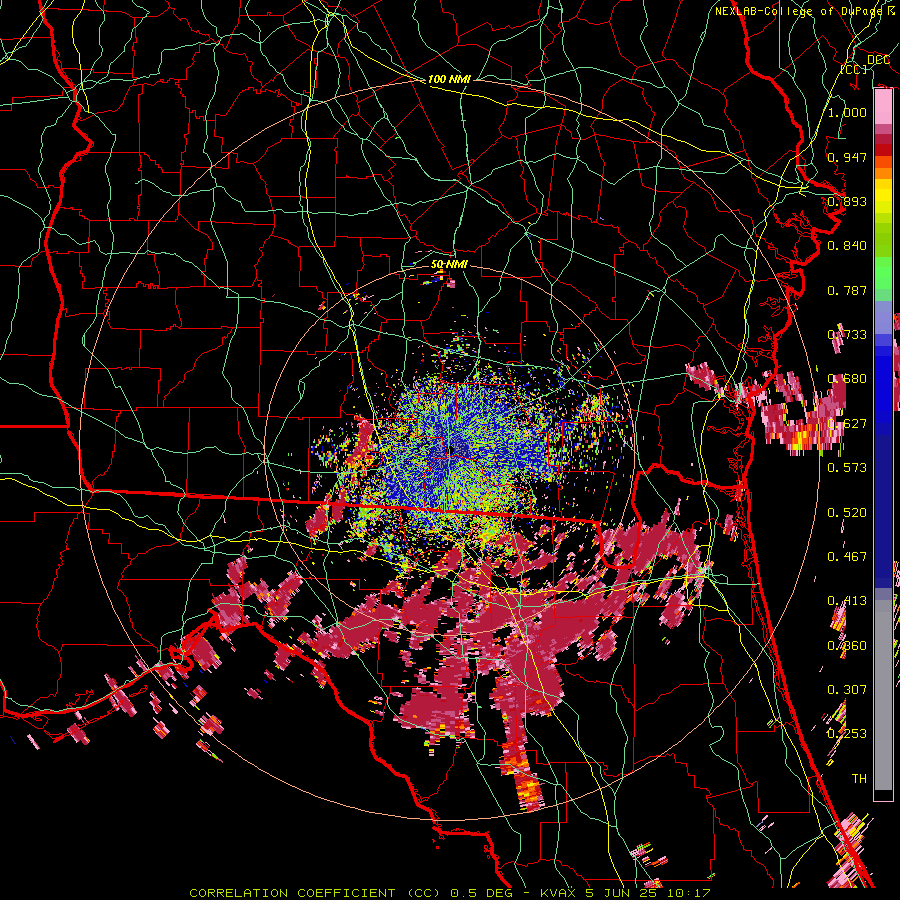Screen dimensions: 900x900
Task: Click the 0.573 scale value
Action: click(847, 468)
